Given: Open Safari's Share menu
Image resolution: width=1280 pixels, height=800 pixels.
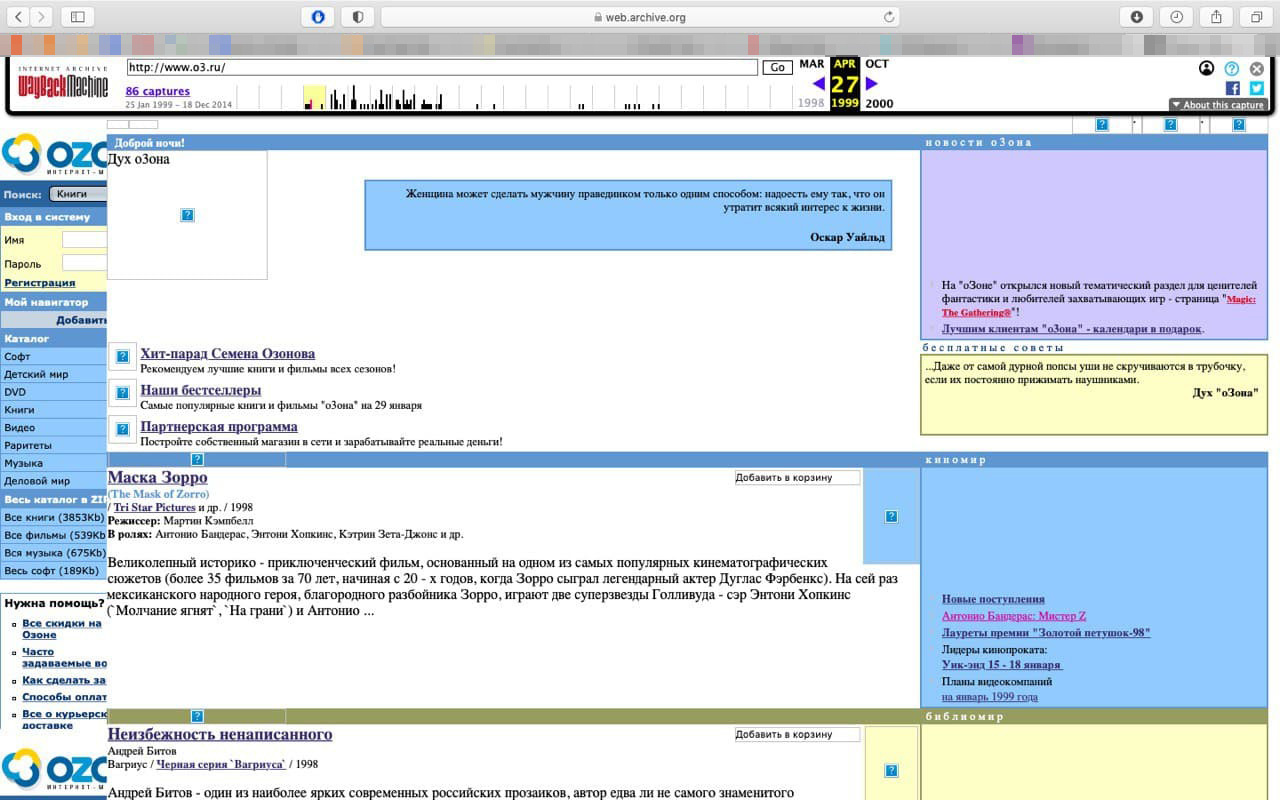Looking at the screenshot, I should [1217, 16].
